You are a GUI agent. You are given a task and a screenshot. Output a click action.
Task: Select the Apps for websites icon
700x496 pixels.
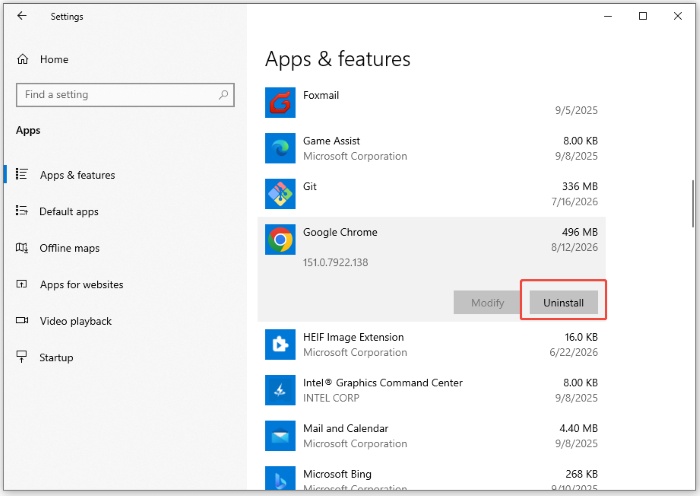pos(21,284)
